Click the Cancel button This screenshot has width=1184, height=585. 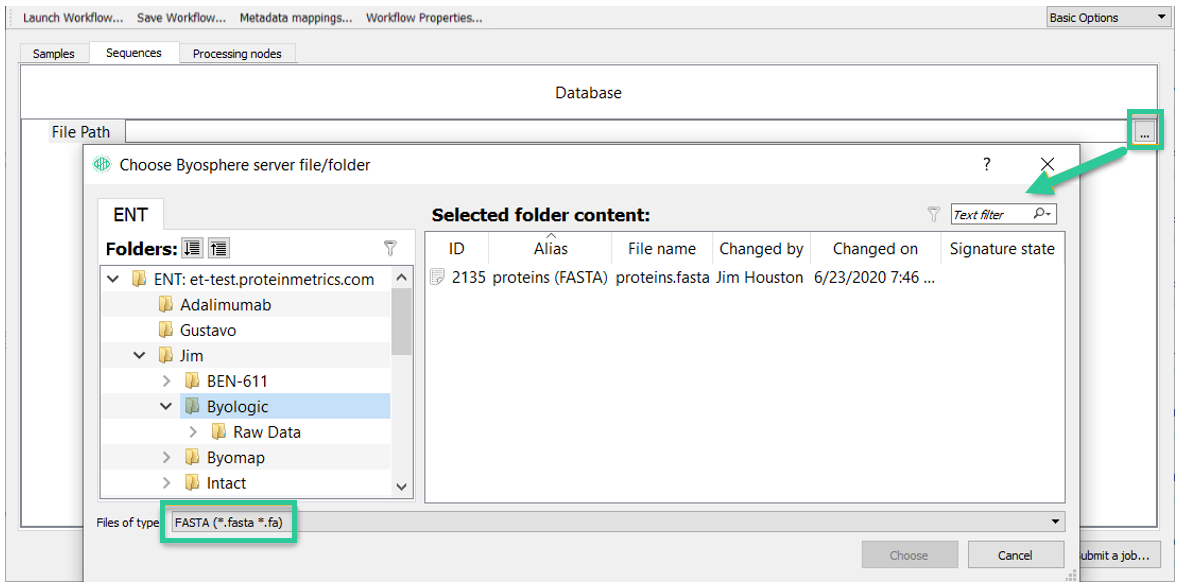point(1016,555)
